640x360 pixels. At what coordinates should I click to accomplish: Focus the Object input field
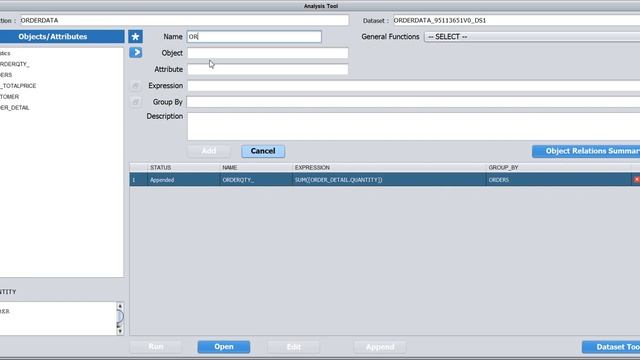pyautogui.click(x=268, y=53)
